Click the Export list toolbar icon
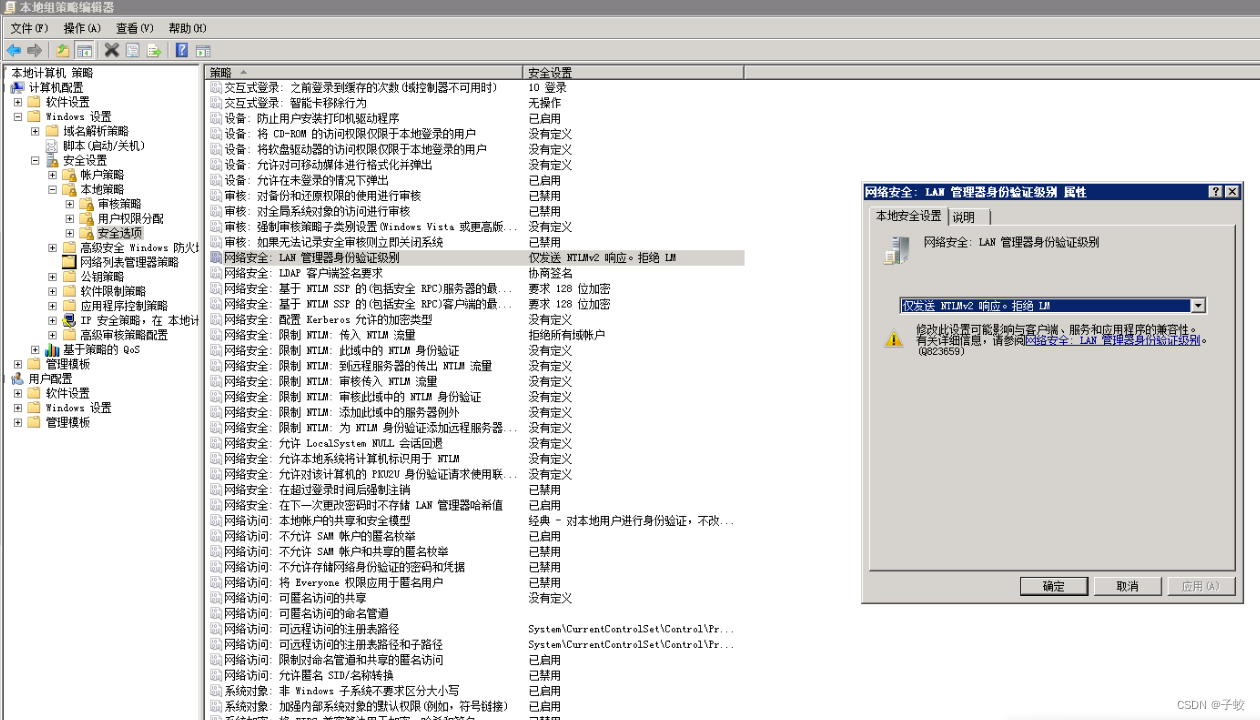 pyautogui.click(x=154, y=50)
